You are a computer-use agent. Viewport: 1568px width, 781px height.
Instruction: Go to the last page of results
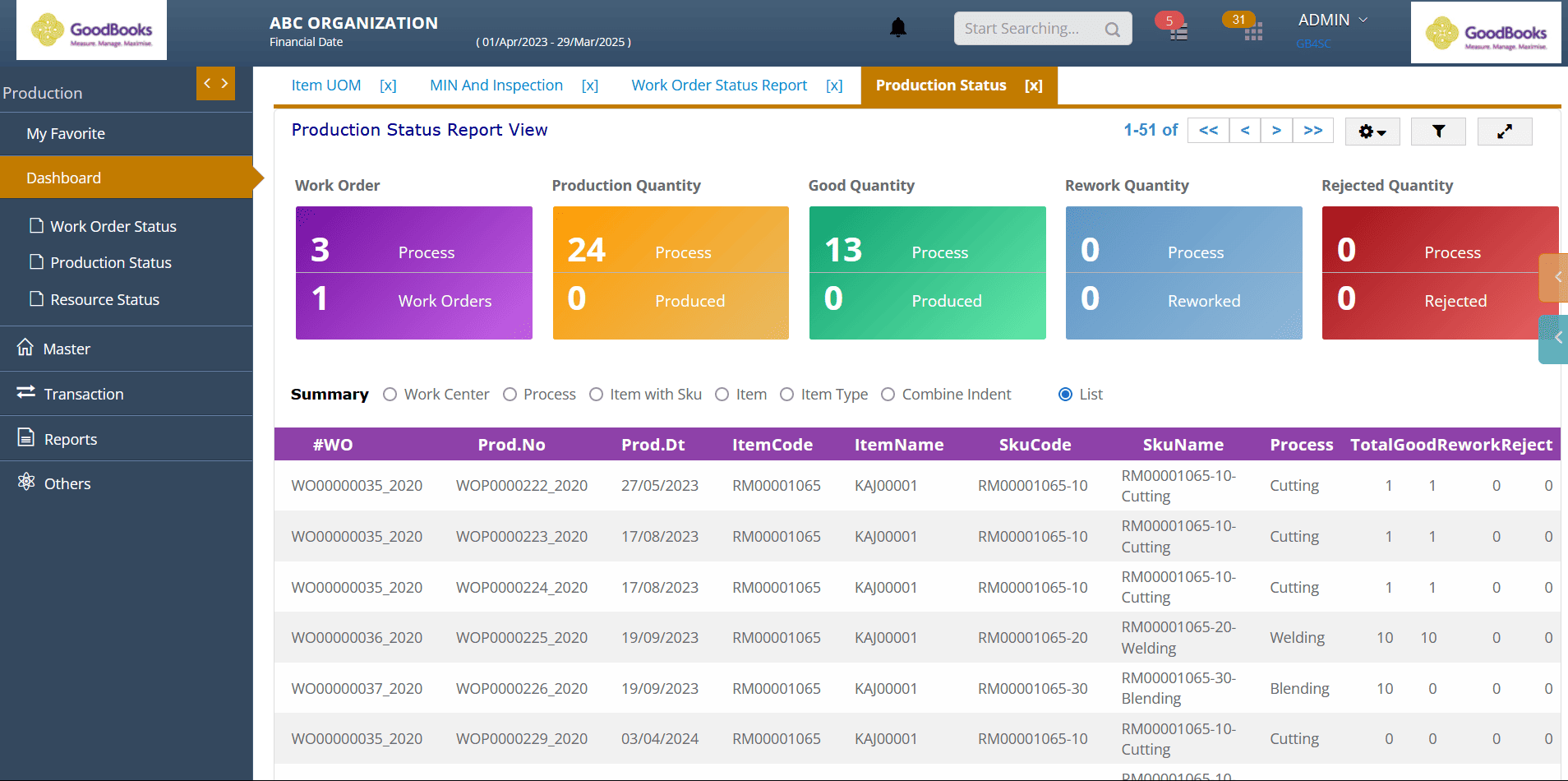click(x=1312, y=131)
